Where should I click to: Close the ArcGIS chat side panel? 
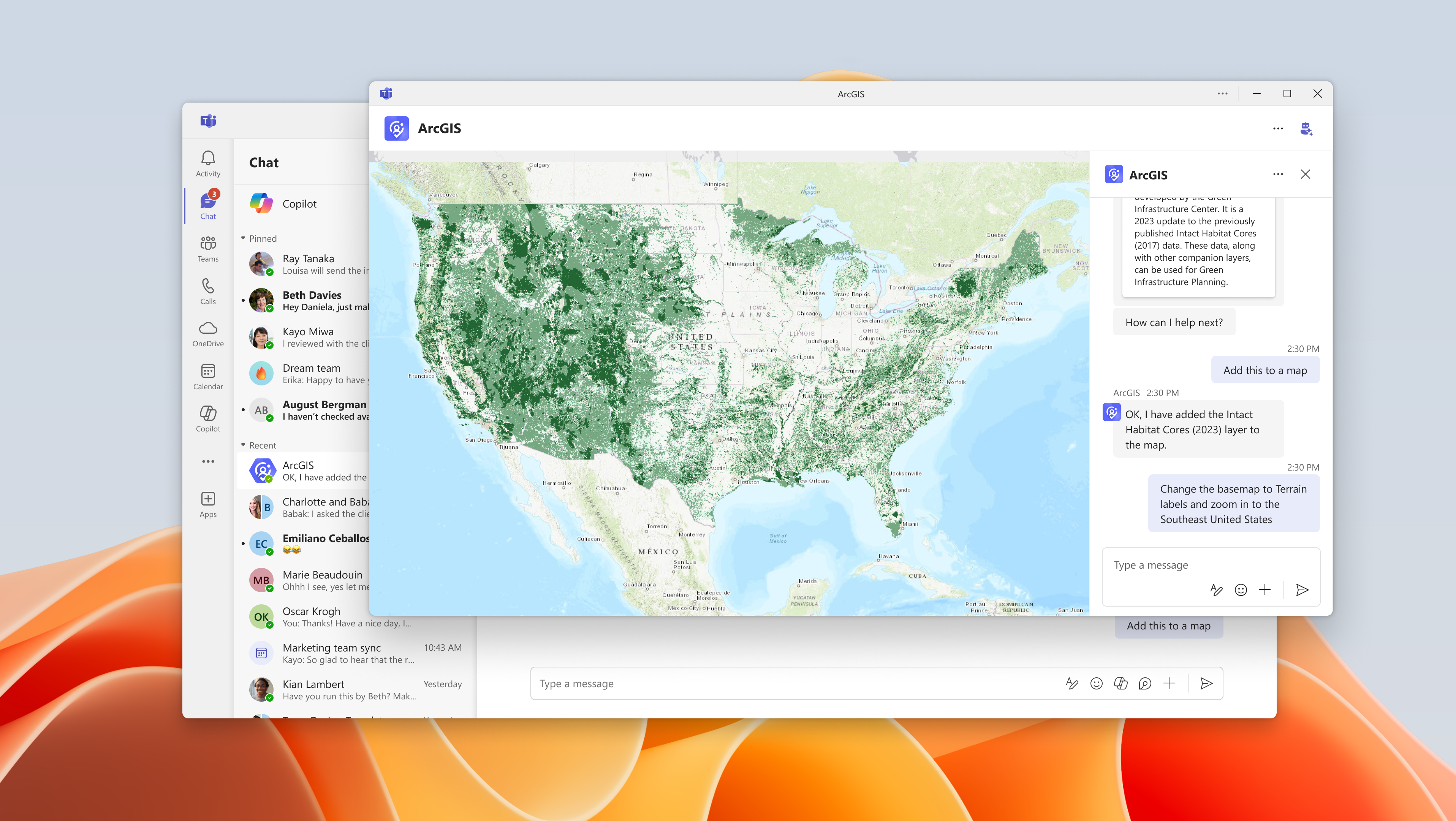coord(1306,174)
